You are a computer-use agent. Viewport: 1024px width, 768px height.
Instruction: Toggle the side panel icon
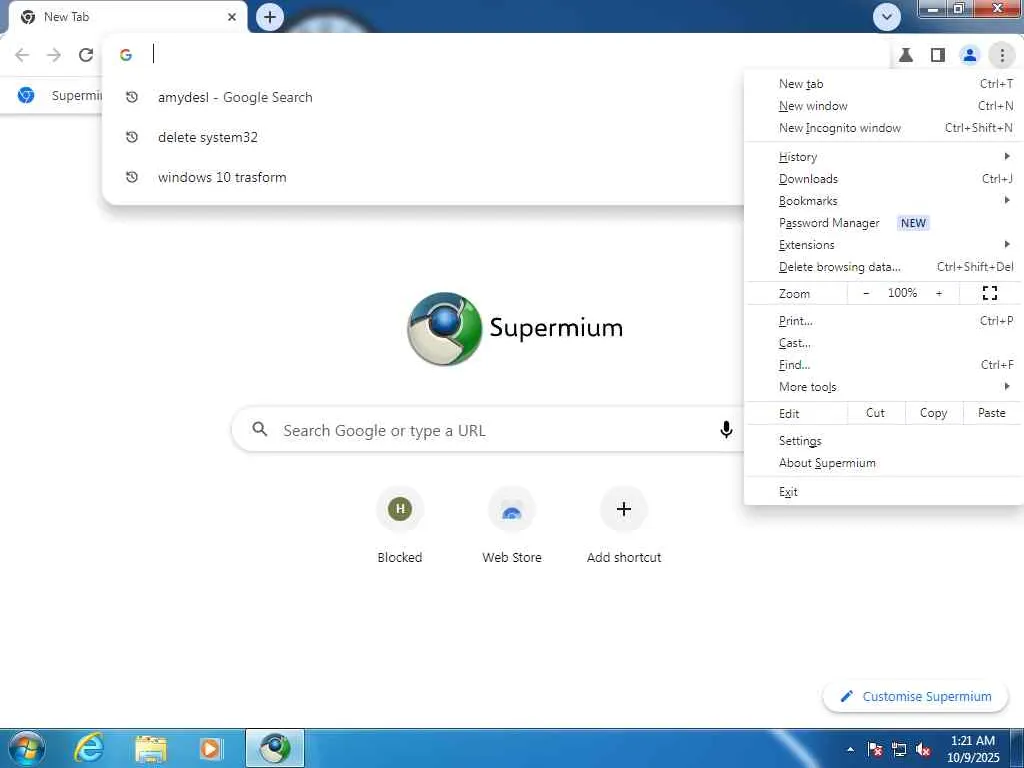(x=938, y=55)
